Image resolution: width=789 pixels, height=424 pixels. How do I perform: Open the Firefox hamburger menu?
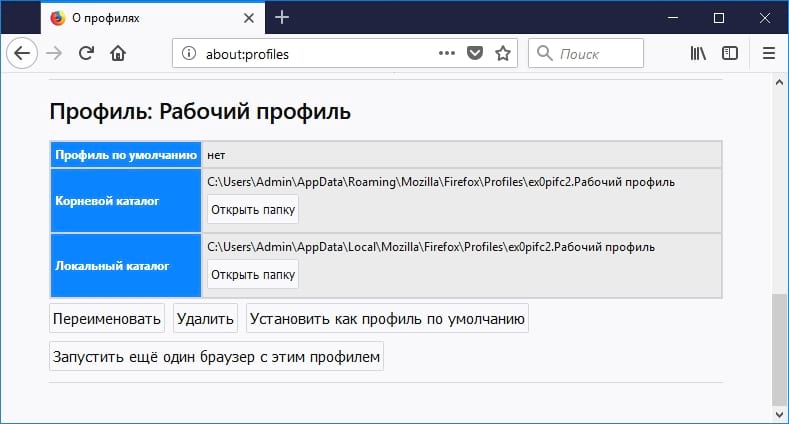(x=768, y=53)
